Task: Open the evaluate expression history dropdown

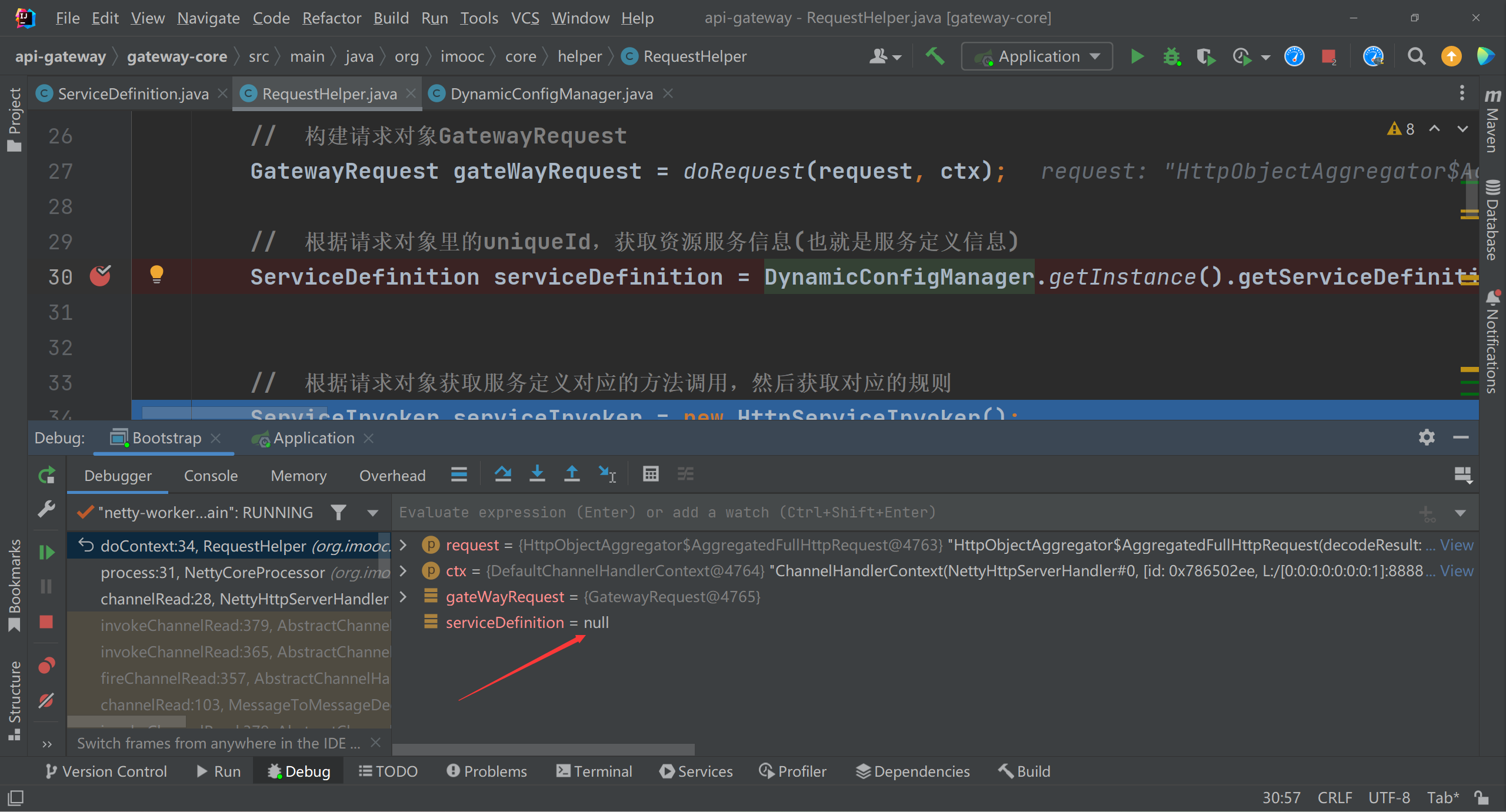Action: 1460,513
